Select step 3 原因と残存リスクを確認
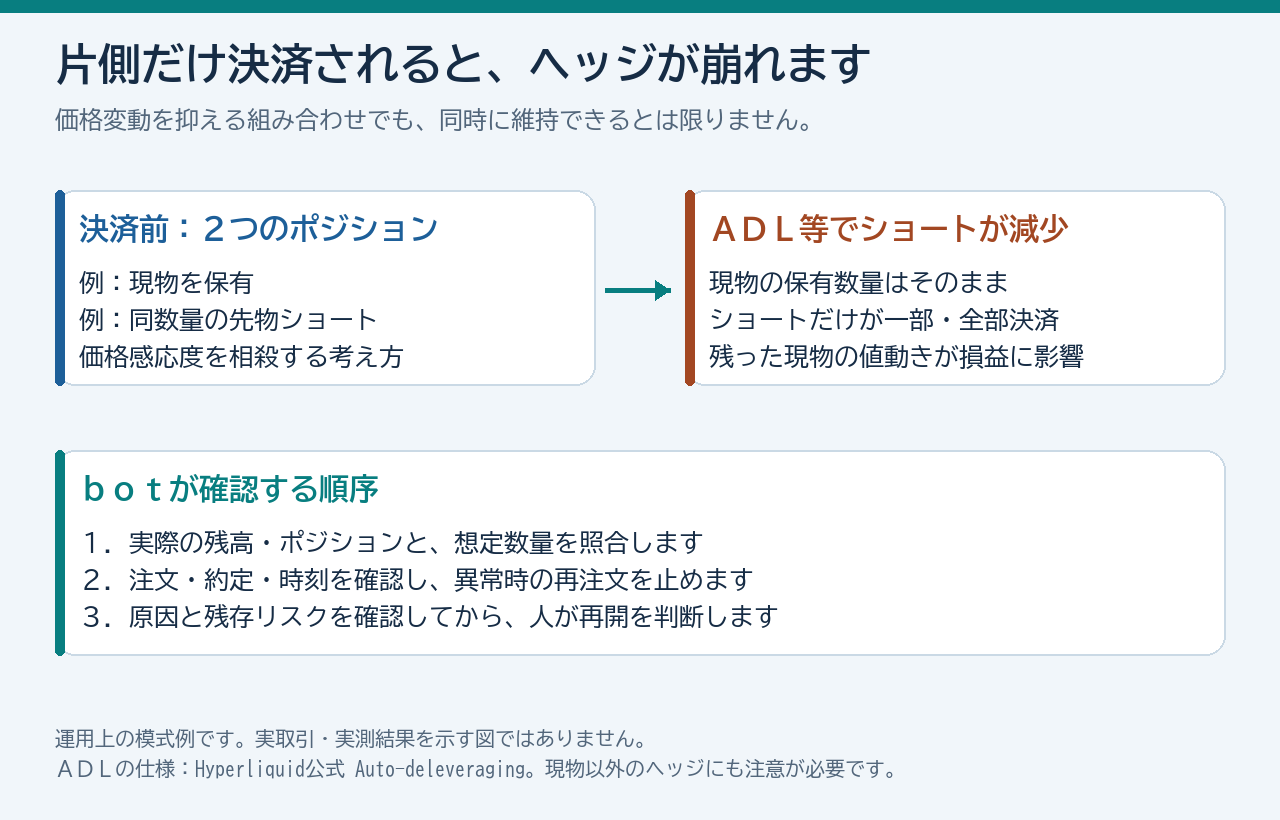The height and width of the screenshot is (820, 1280). [x=431, y=617]
